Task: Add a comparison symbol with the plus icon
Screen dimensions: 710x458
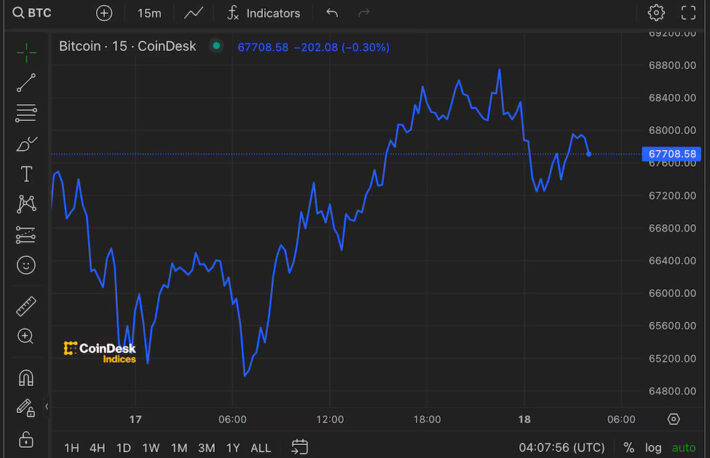Action: click(104, 13)
